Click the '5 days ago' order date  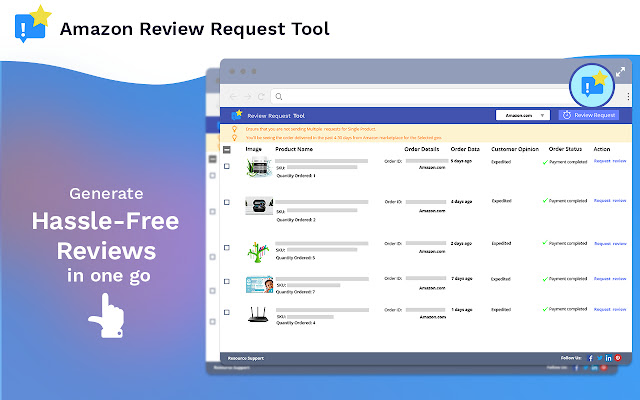461,161
